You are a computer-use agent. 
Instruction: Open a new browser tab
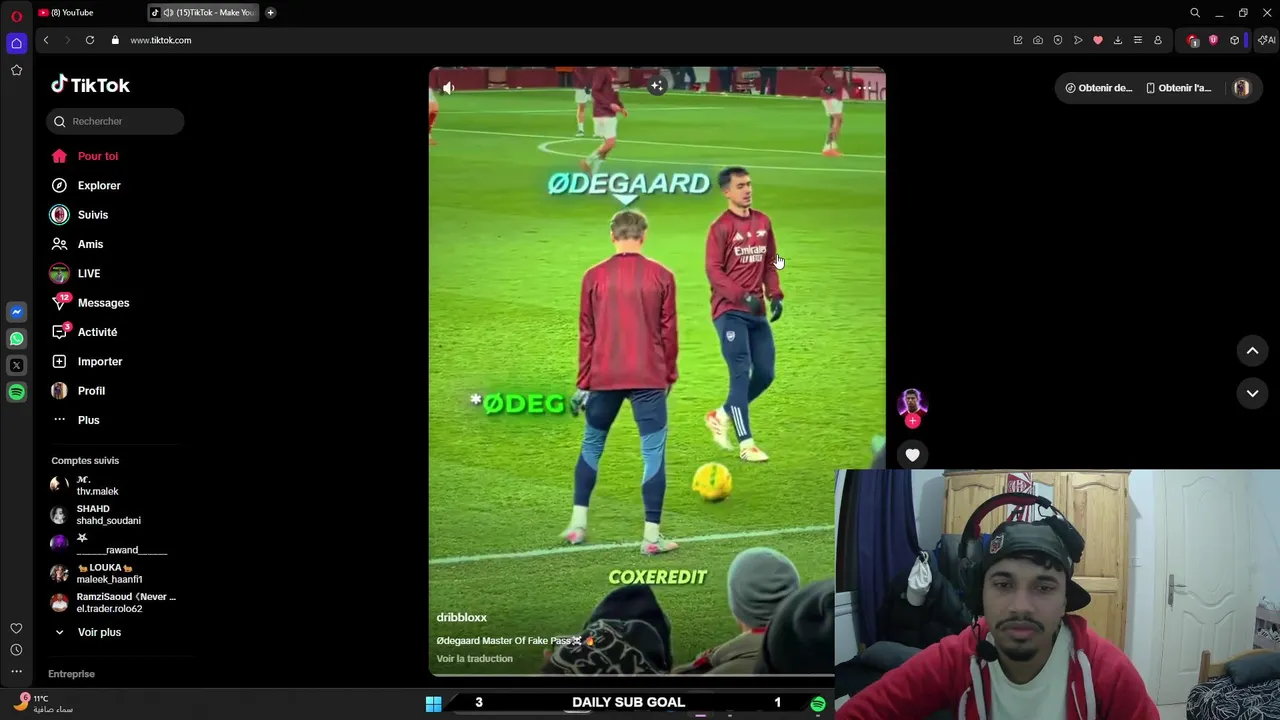pos(270,13)
